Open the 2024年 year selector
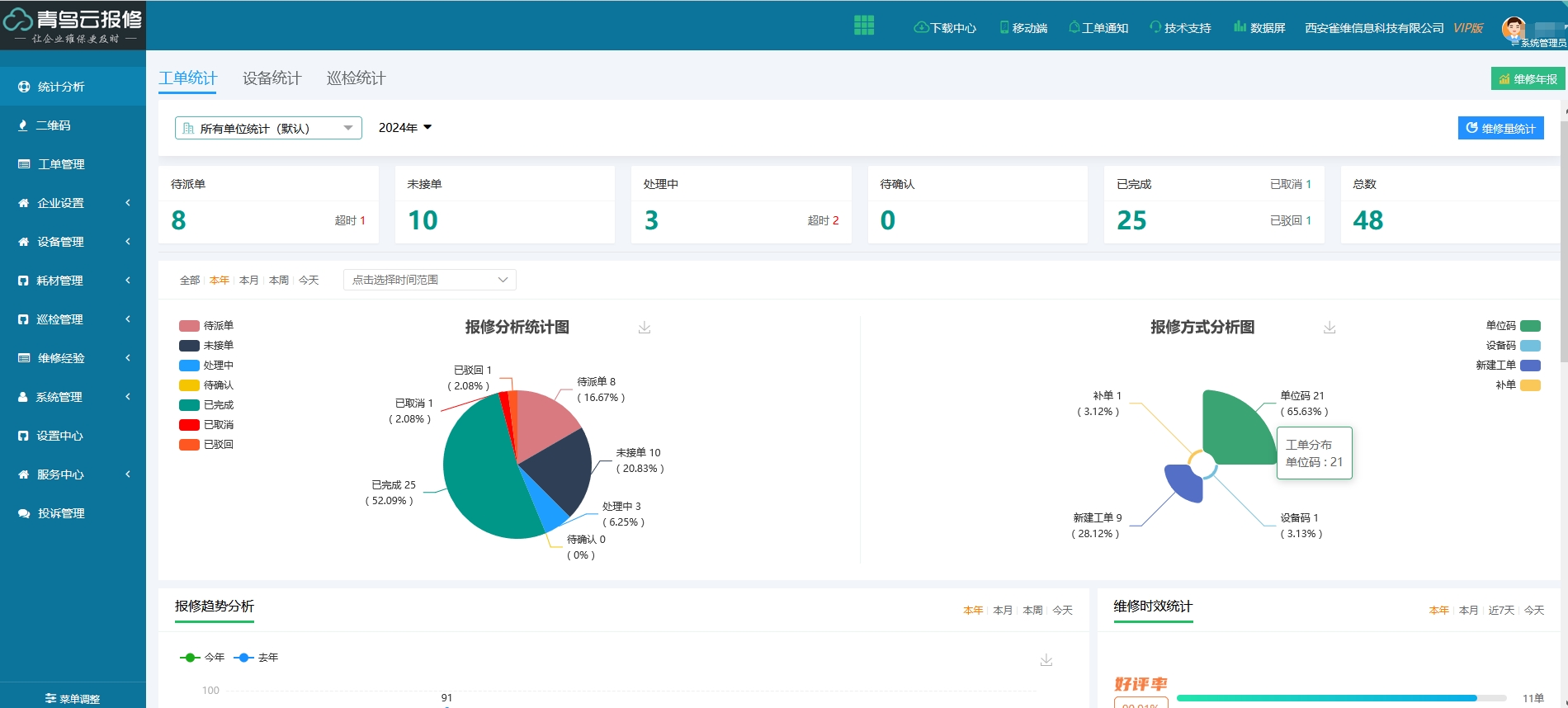The width and height of the screenshot is (1568, 708). tap(404, 128)
